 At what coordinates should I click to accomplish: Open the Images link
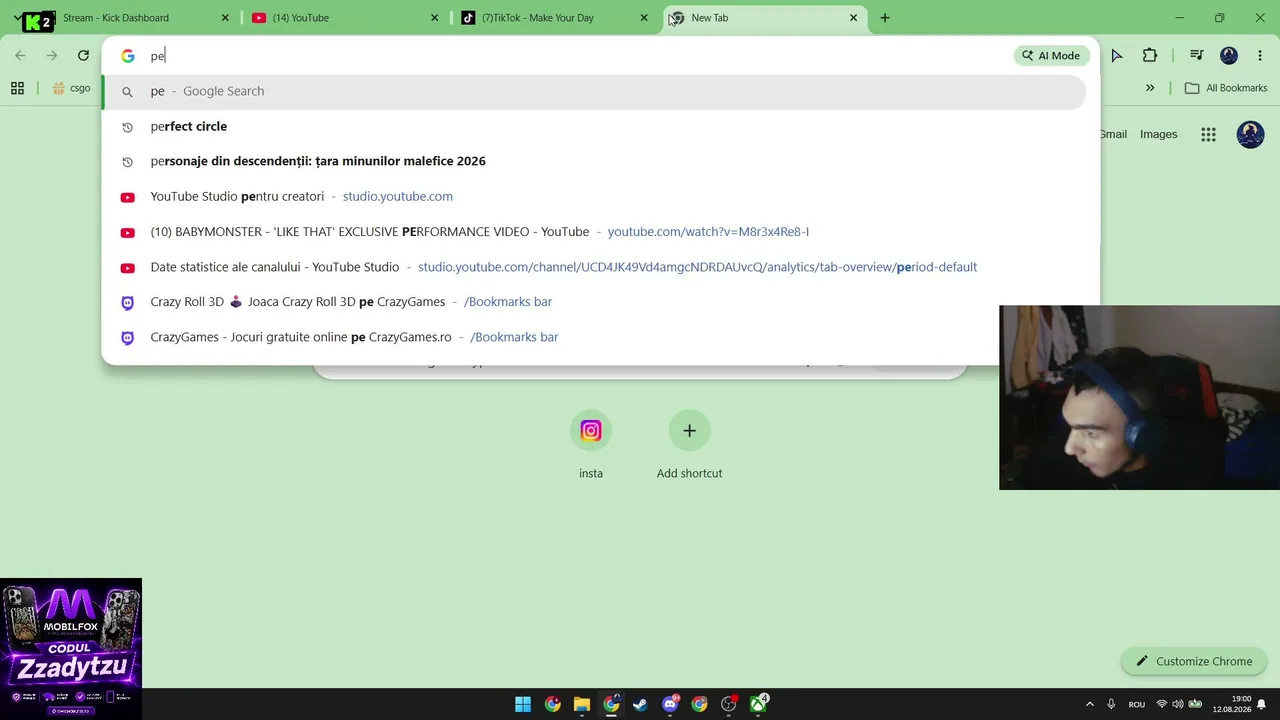[1158, 134]
